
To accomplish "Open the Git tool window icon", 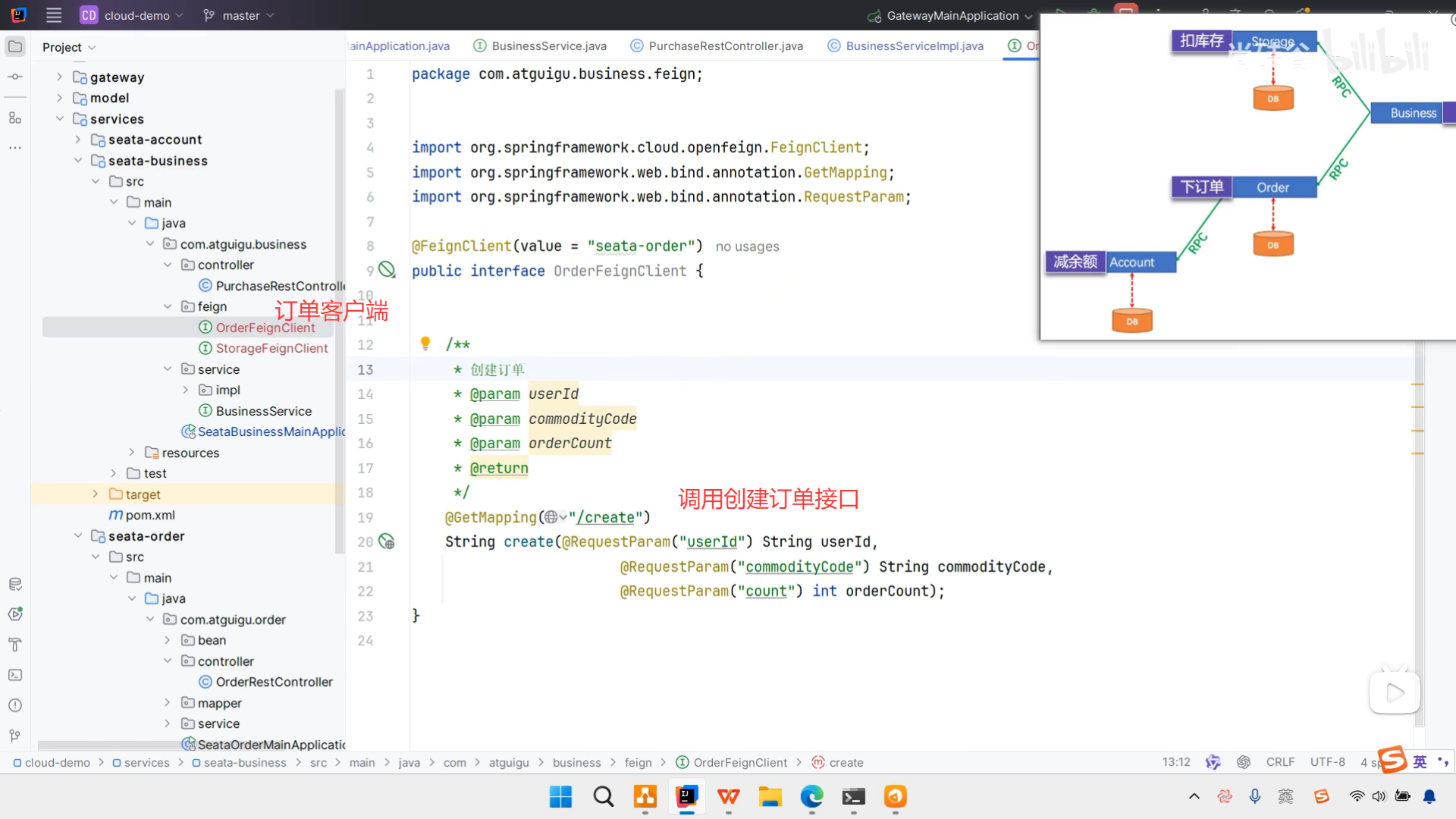I will click(15, 736).
